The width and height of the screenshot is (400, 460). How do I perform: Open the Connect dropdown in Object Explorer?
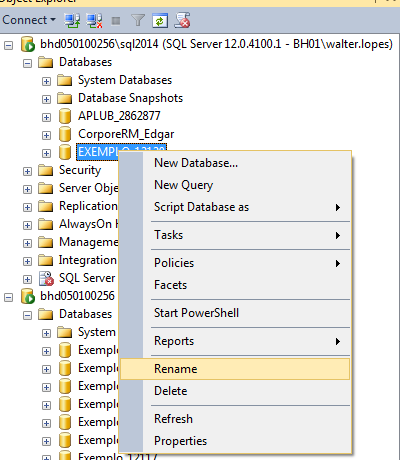click(x=29, y=20)
